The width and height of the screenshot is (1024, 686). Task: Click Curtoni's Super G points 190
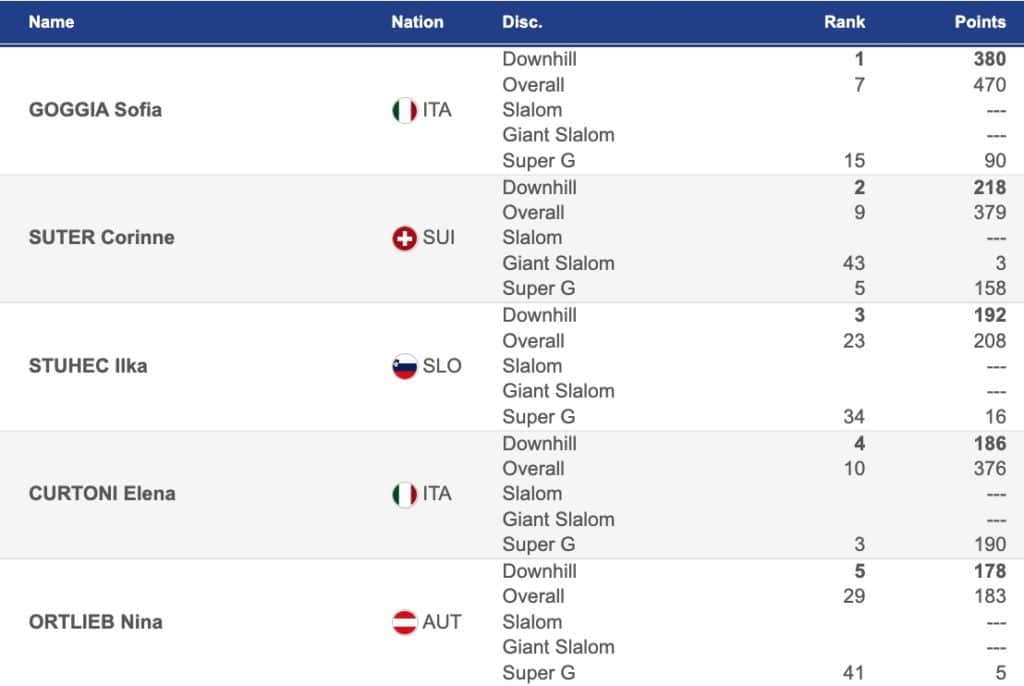[989, 545]
